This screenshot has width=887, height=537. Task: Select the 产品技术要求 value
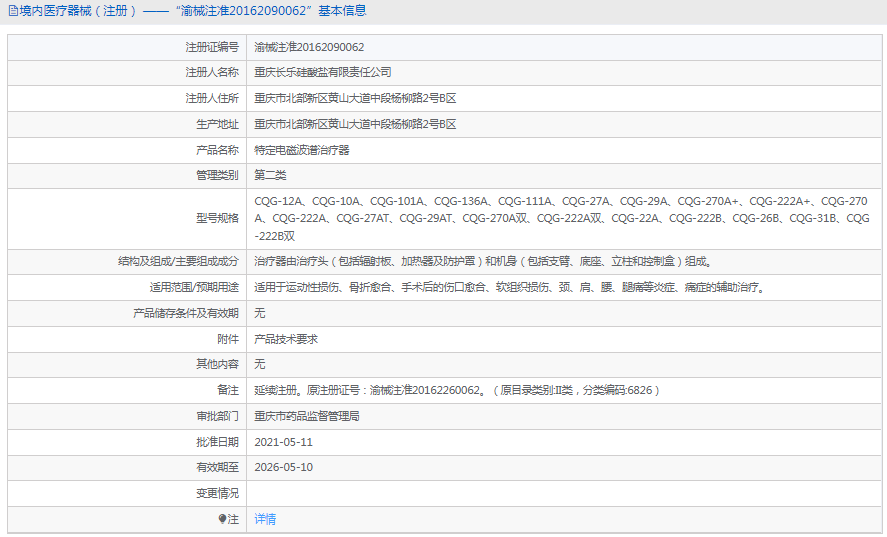[286, 339]
